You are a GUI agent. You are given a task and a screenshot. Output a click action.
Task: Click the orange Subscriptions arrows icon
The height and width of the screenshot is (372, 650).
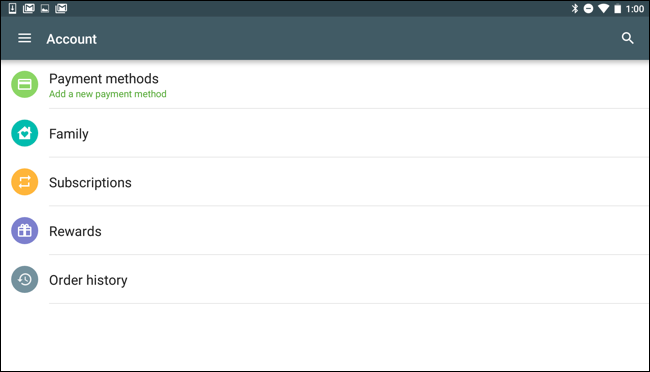(x=24, y=182)
